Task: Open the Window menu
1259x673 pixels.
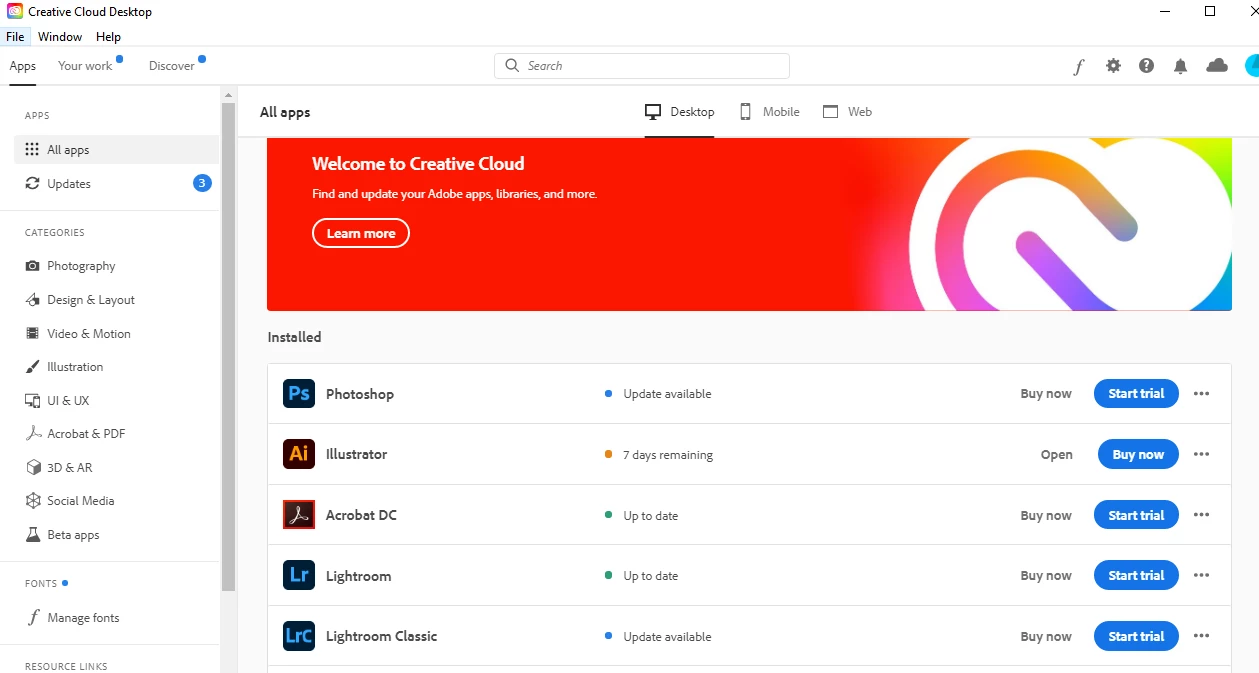Action: pyautogui.click(x=60, y=37)
